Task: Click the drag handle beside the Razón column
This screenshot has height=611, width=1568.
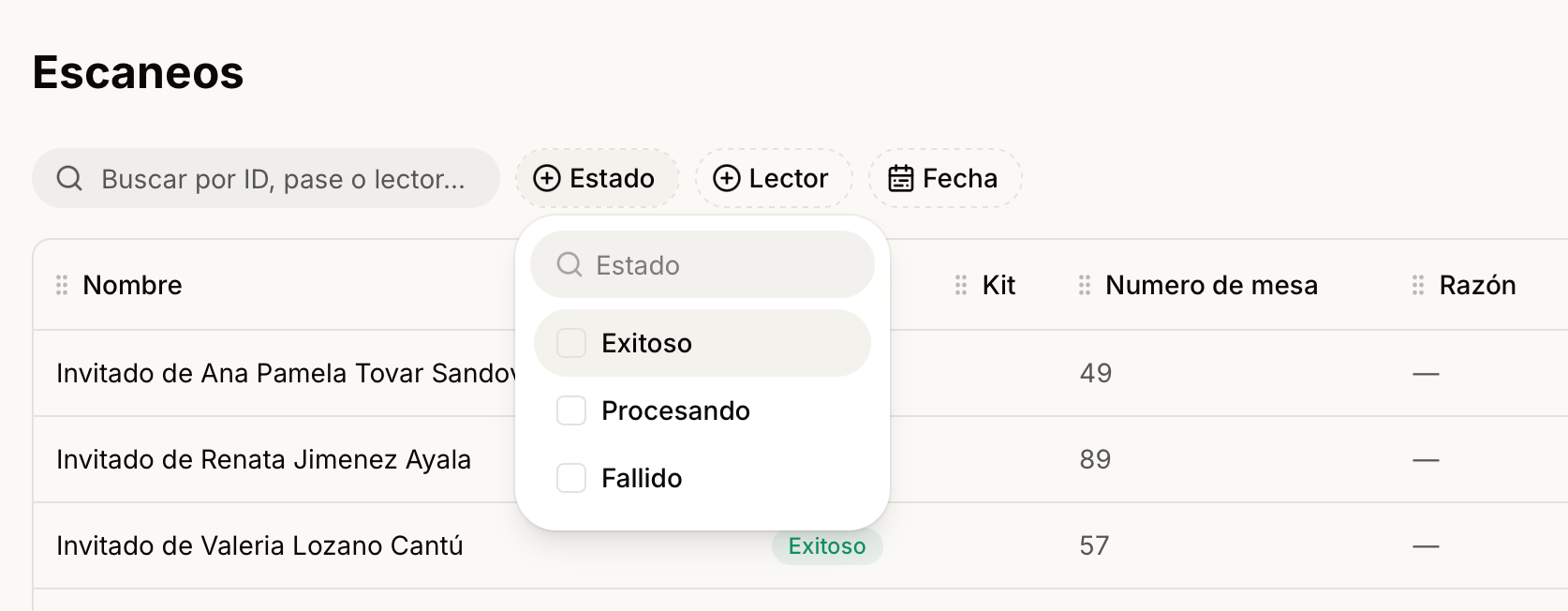Action: pyautogui.click(x=1418, y=285)
